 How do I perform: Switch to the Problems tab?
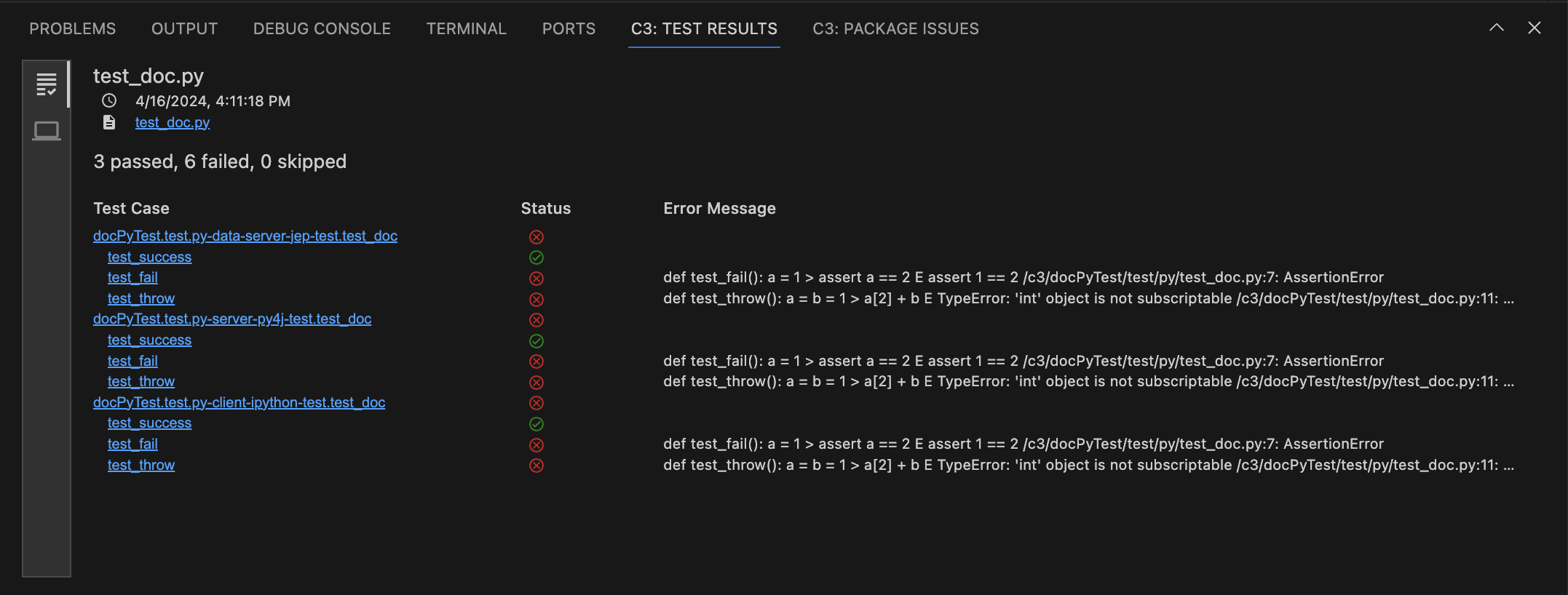point(72,28)
